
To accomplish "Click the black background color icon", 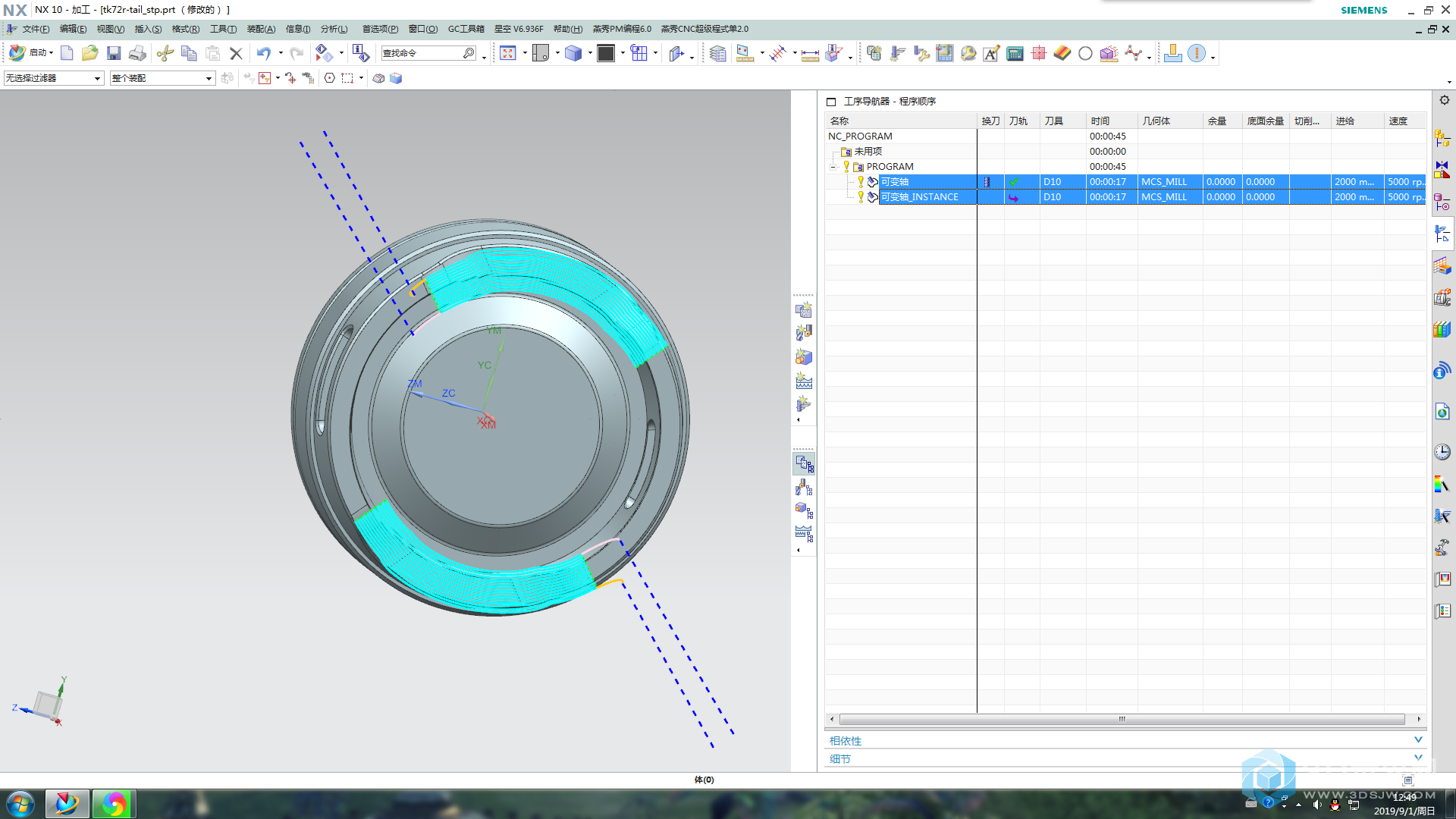I will (606, 53).
